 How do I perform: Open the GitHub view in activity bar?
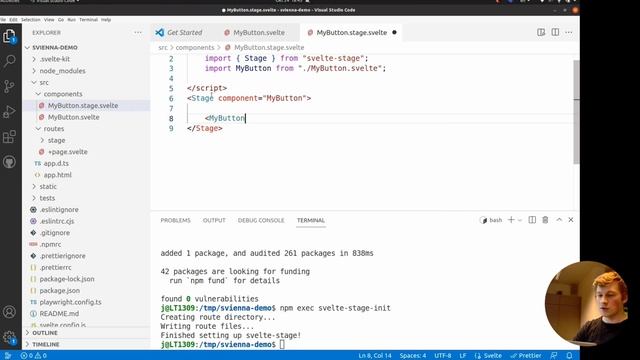point(9,162)
